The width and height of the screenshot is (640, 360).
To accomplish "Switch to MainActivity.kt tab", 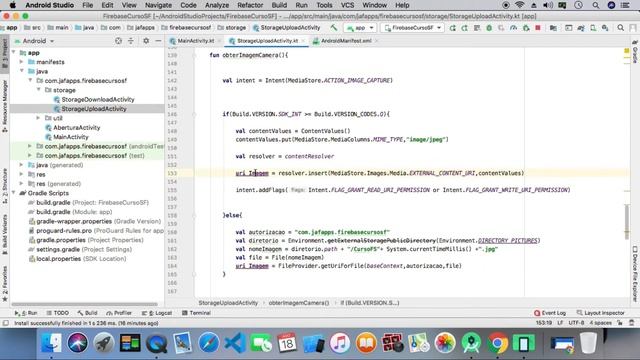I will point(195,41).
